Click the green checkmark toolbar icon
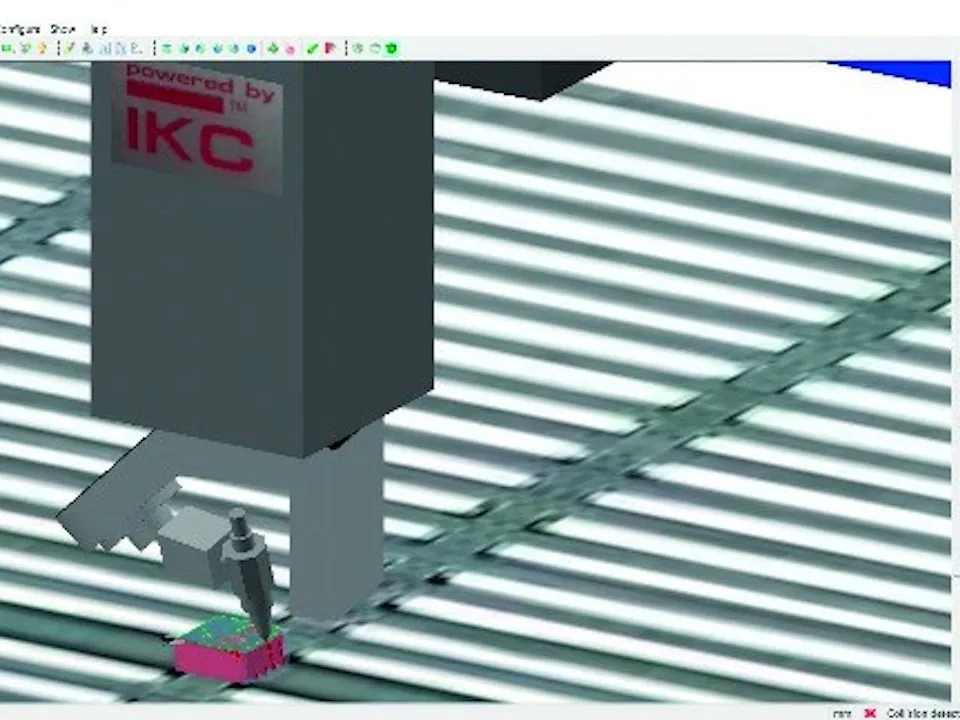Viewport: 960px width, 720px height. click(312, 48)
